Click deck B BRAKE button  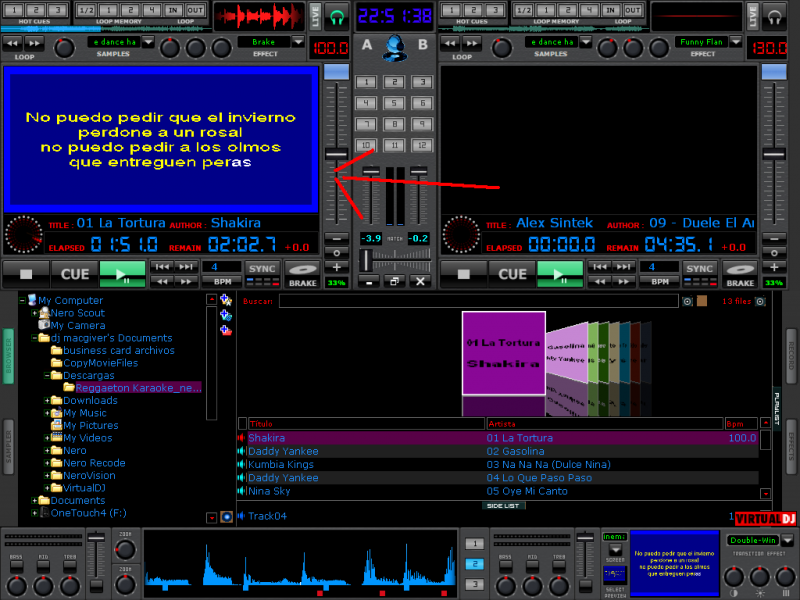point(740,275)
